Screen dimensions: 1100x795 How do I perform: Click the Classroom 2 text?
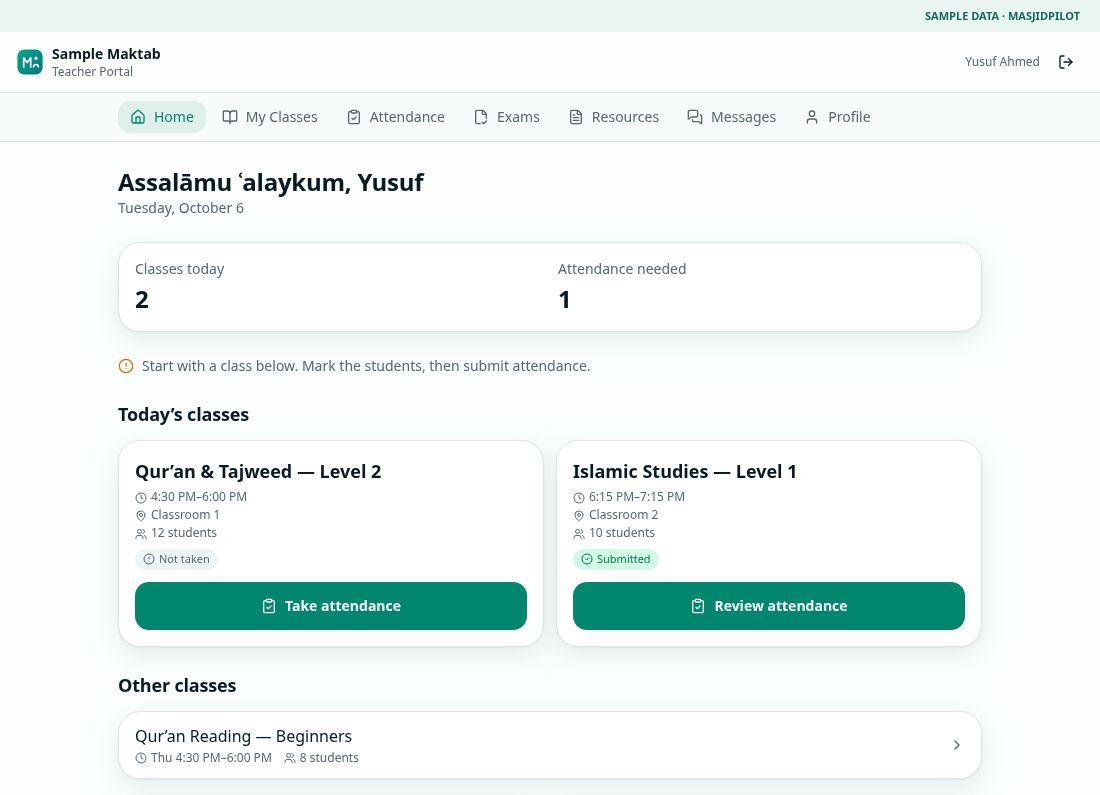point(623,515)
